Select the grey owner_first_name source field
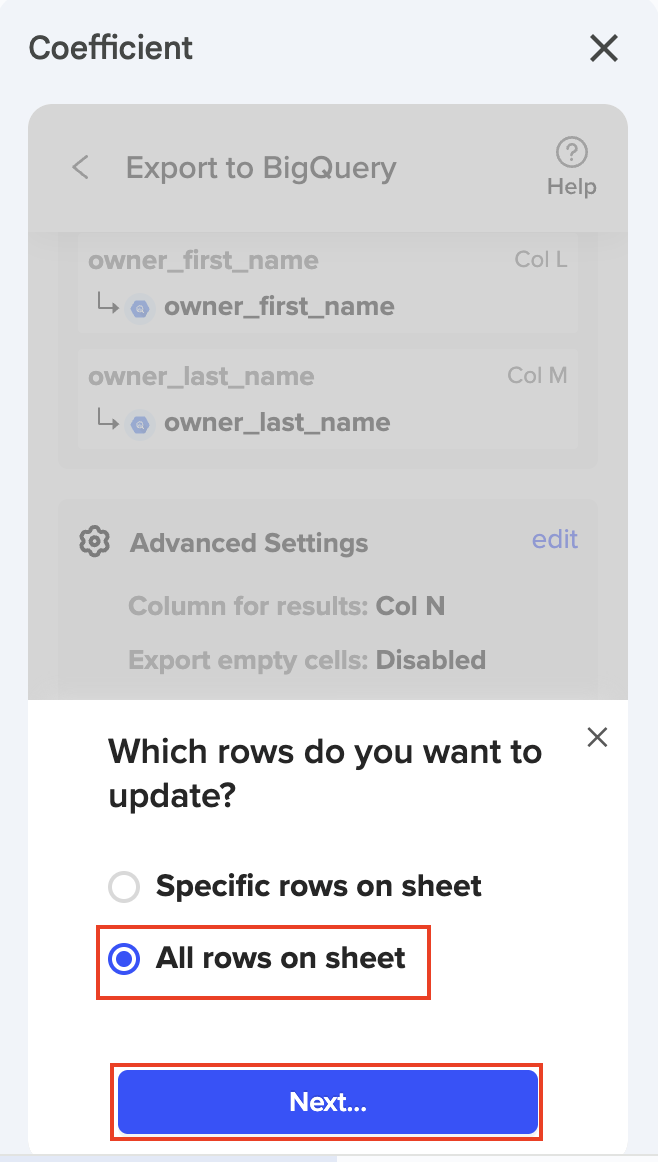This screenshot has height=1162, width=658. click(203, 261)
